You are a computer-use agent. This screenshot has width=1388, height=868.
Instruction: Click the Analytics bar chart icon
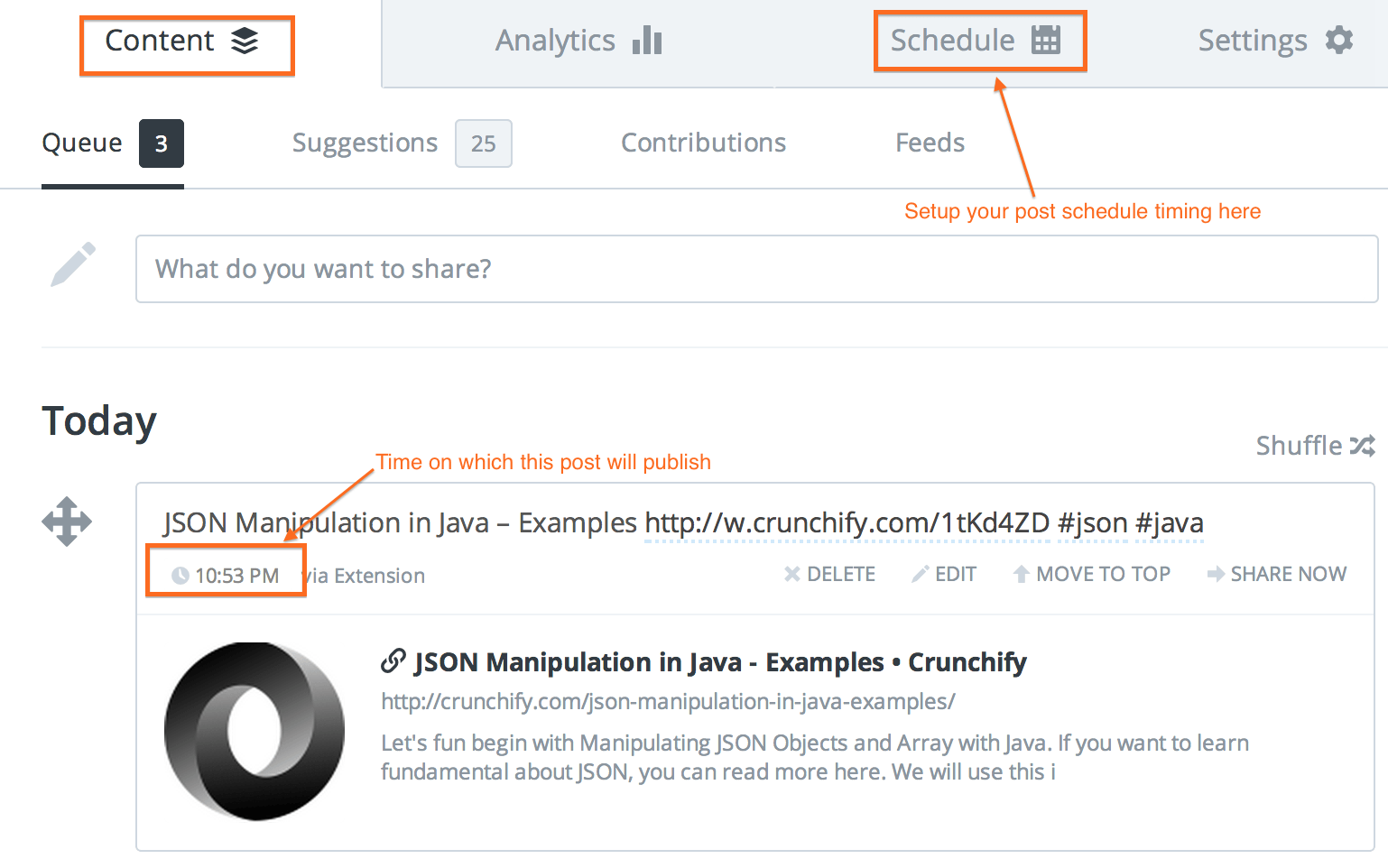(x=647, y=40)
